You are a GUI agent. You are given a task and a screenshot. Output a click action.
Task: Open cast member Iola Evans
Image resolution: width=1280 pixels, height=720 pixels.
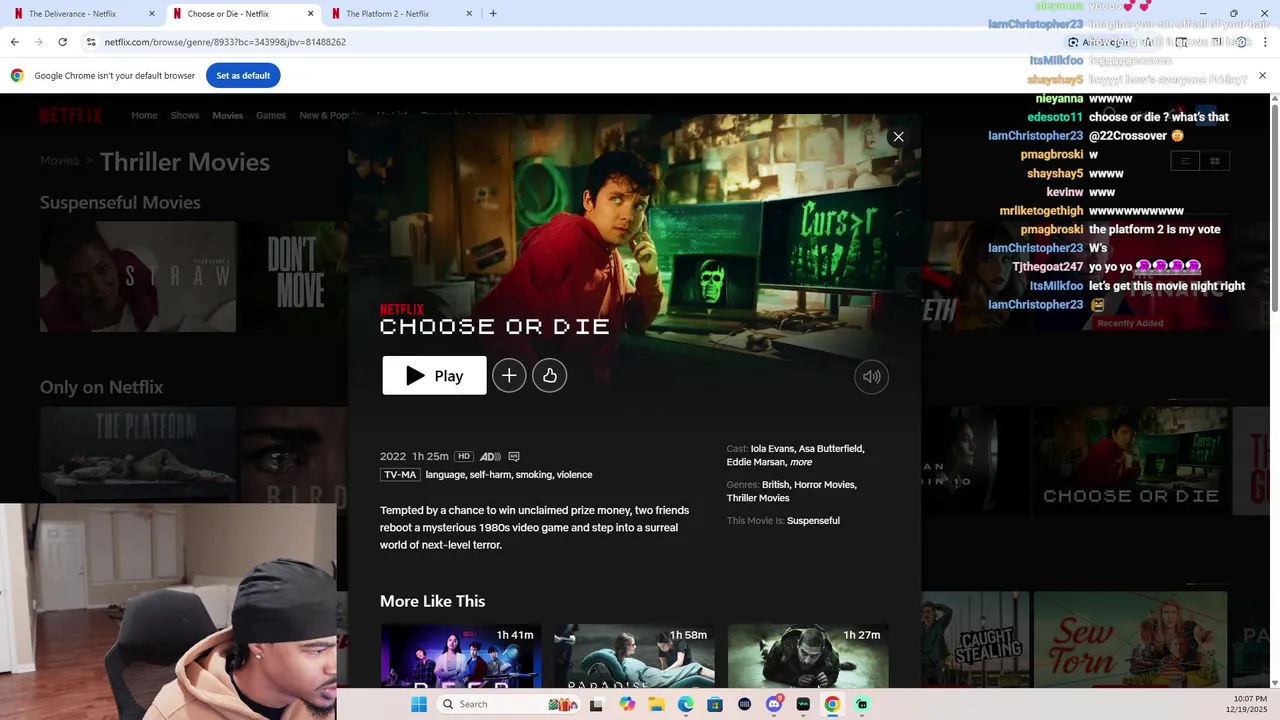point(772,449)
